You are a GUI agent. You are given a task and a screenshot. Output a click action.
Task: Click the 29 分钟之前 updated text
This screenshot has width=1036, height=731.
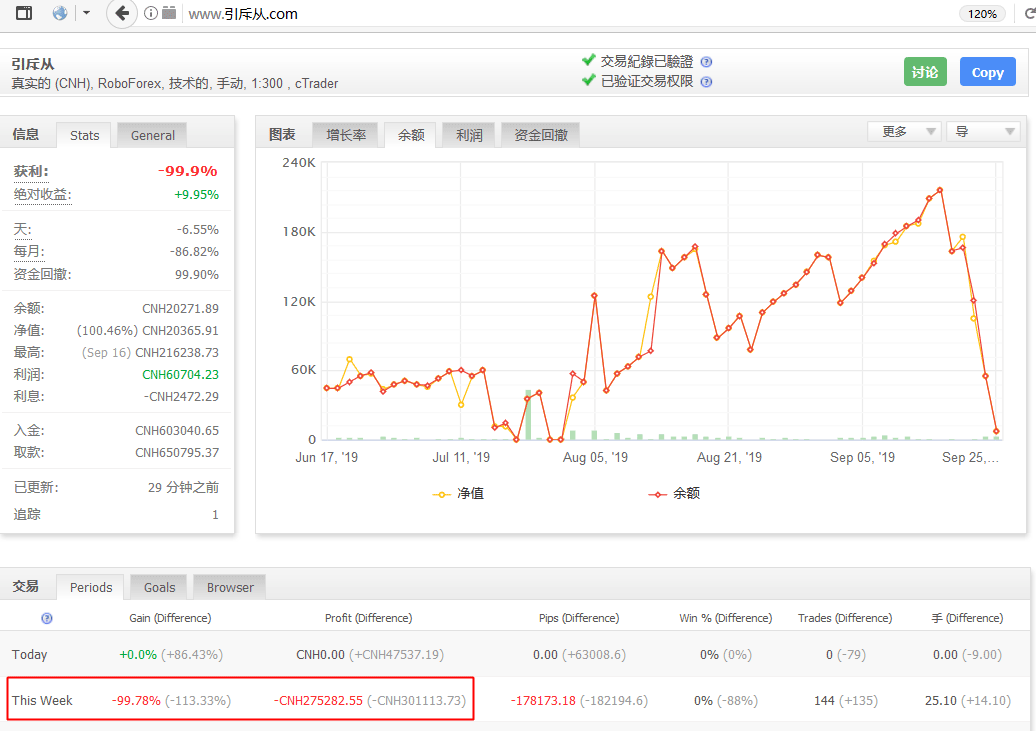183,488
